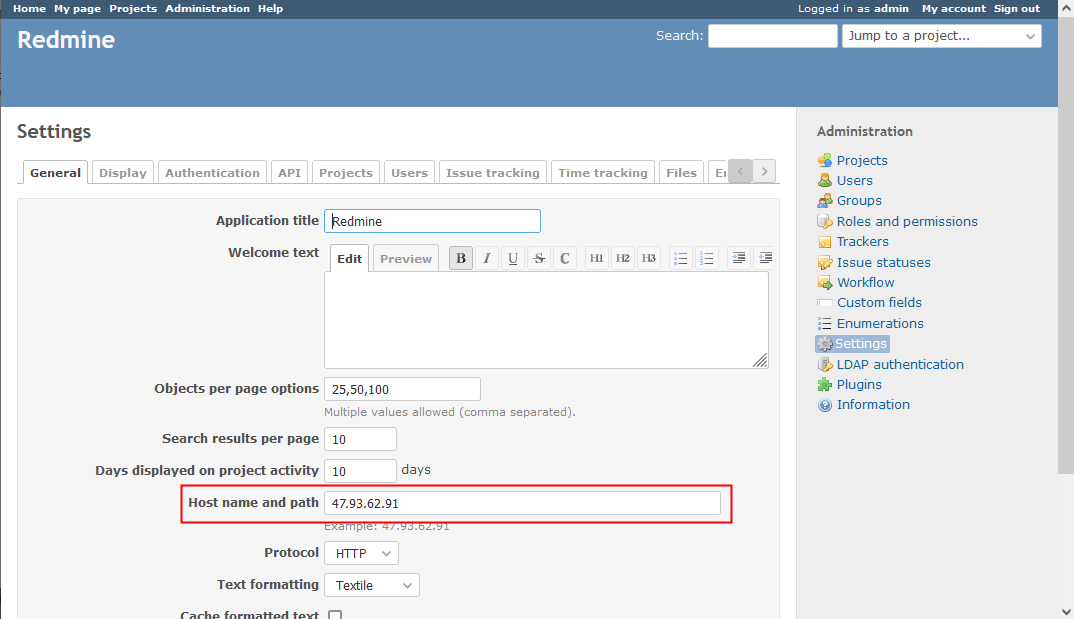This screenshot has width=1074, height=619.
Task: Click the Settings gear icon in sidebar
Action: (x=825, y=344)
